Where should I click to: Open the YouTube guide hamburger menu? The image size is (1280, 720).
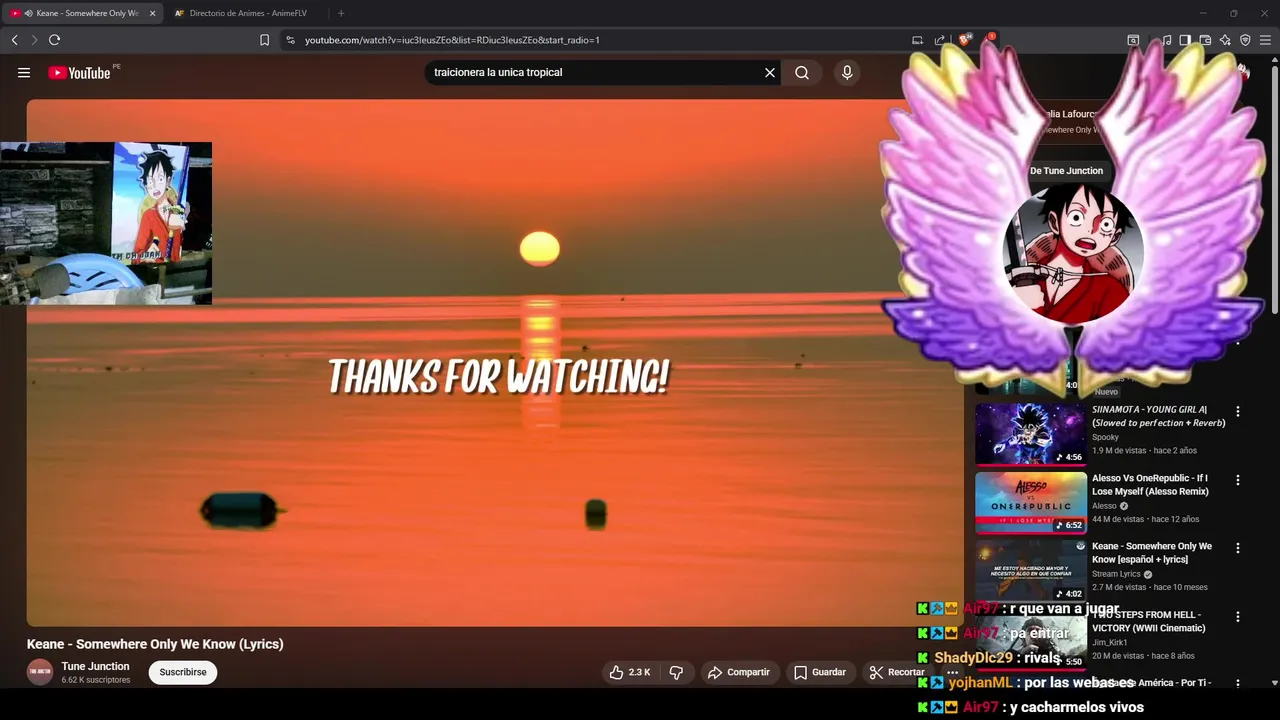[x=24, y=72]
